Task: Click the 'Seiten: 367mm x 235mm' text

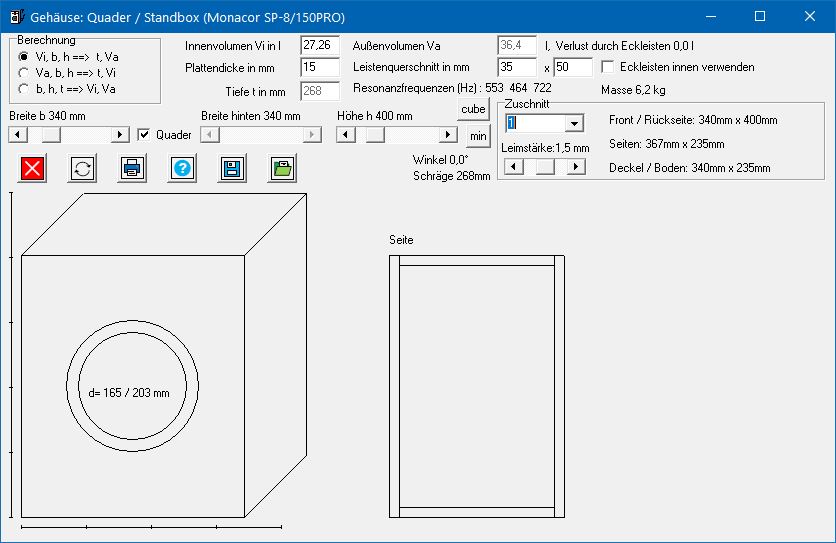Action: 666,144
